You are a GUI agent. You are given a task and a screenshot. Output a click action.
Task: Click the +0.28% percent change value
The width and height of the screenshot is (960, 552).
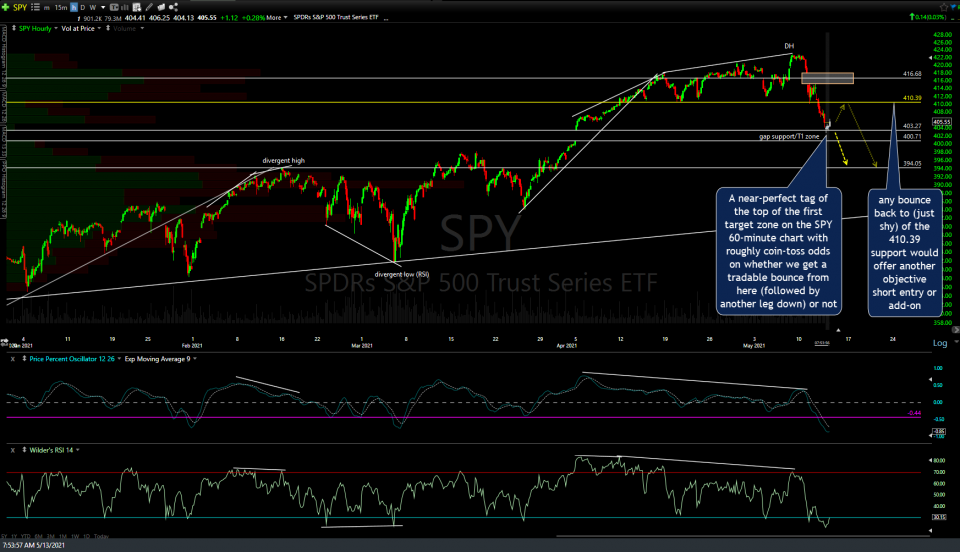pyautogui.click(x=253, y=18)
